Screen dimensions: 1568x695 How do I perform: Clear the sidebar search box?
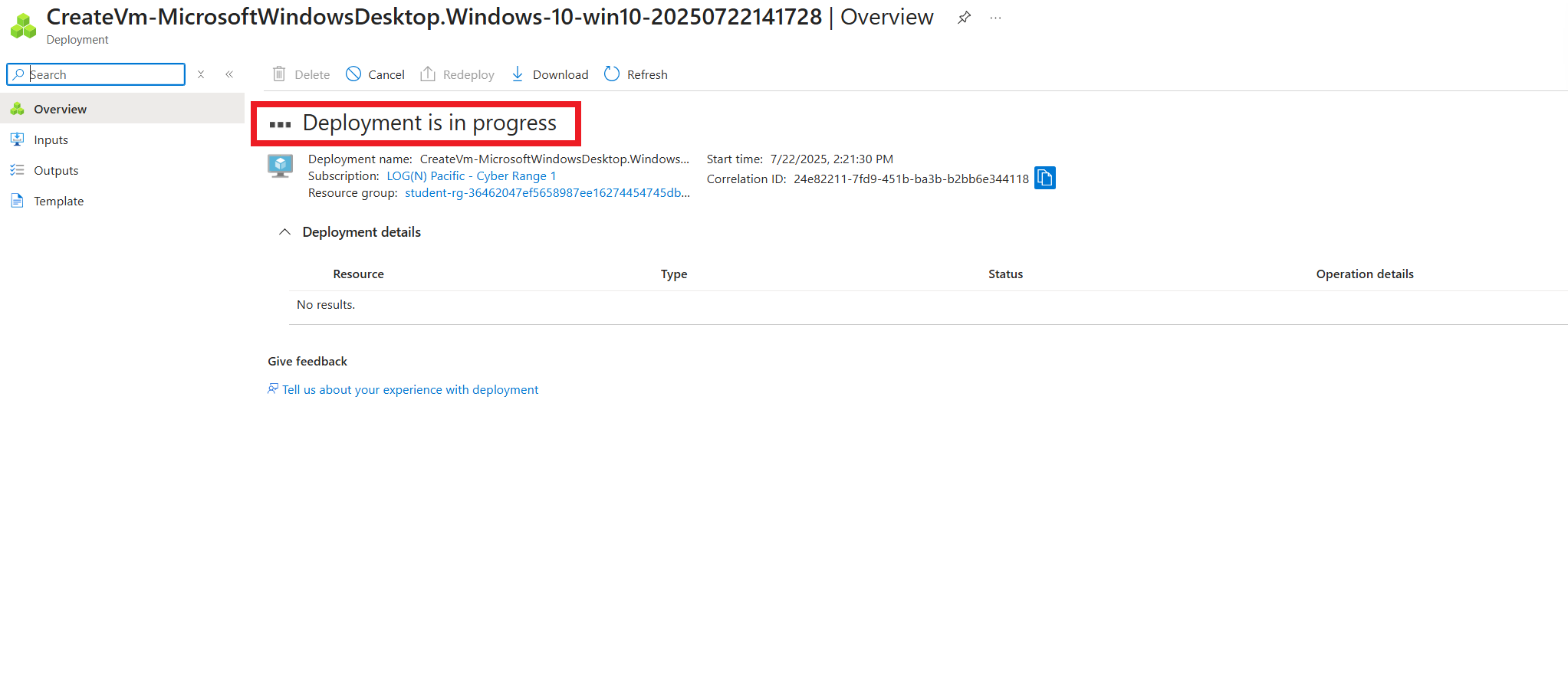coord(201,74)
